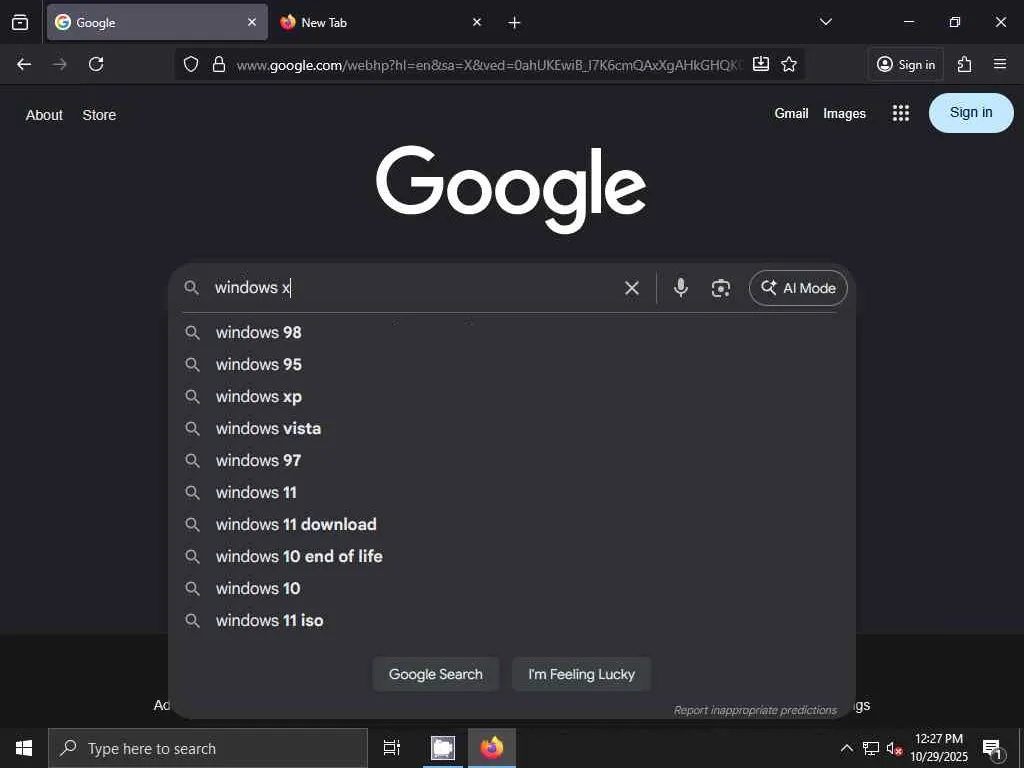This screenshot has width=1024, height=768.
Task: Click the browser address bar URL
Action: [x=489, y=65]
